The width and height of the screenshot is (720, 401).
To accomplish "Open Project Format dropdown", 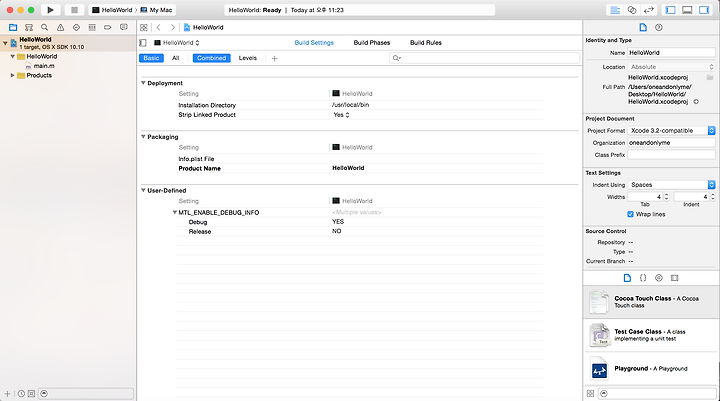I will click(671, 130).
